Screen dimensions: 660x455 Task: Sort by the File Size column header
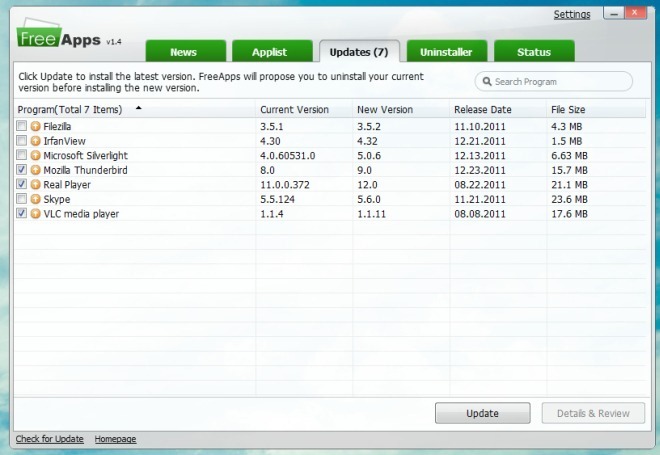tap(596, 109)
